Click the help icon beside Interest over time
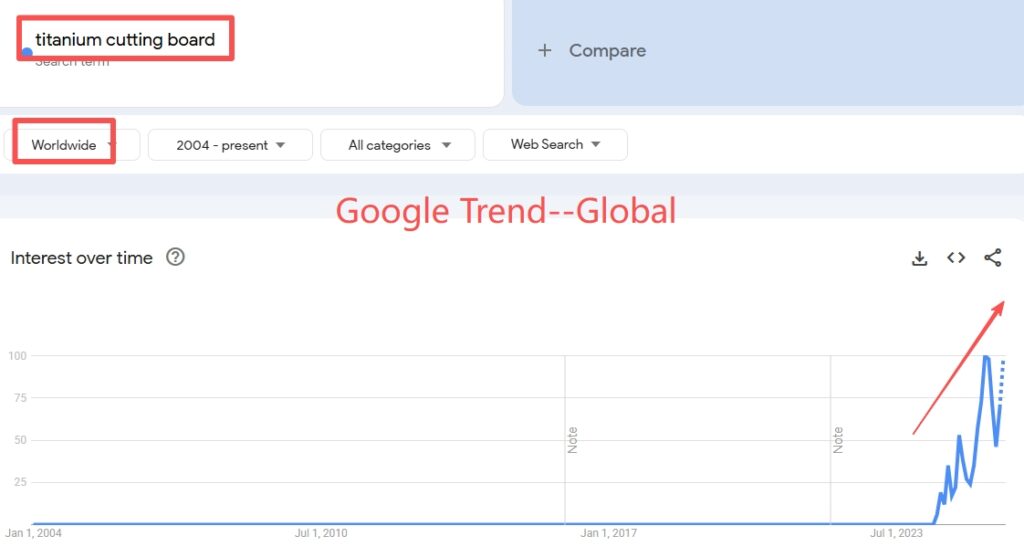 [x=176, y=257]
